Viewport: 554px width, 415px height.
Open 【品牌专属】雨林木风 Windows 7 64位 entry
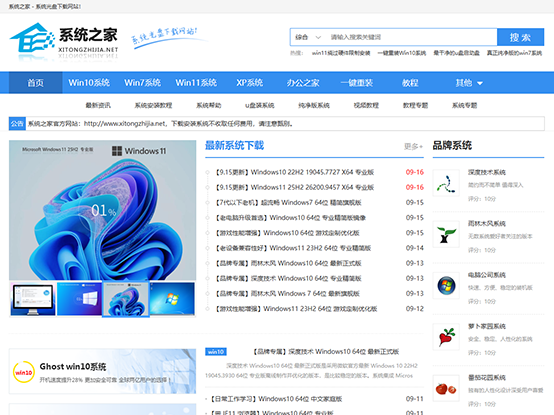click(288, 294)
